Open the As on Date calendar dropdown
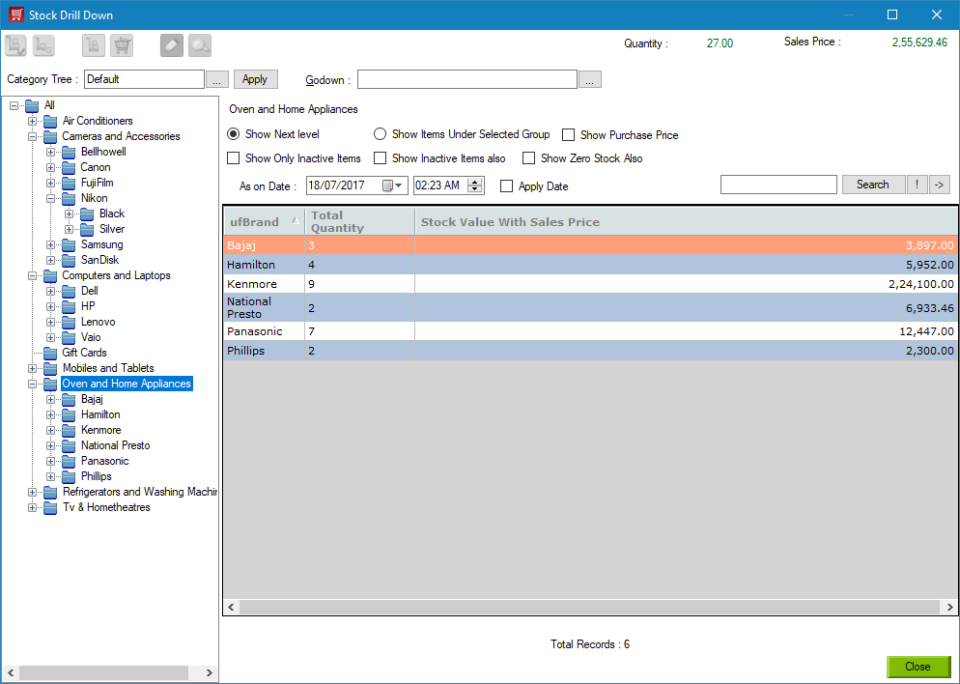 pos(392,186)
